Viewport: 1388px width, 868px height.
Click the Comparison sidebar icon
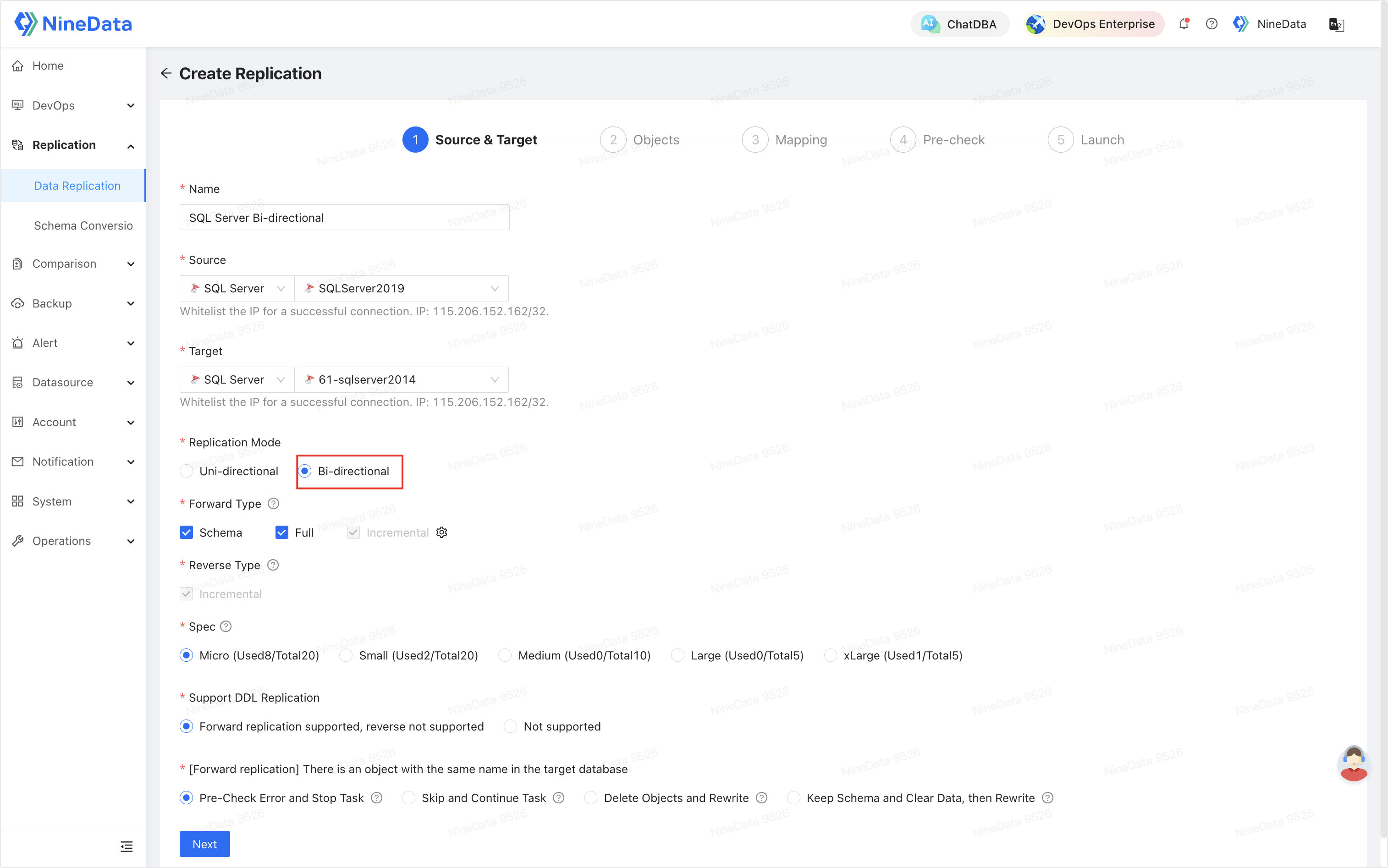coord(18,264)
